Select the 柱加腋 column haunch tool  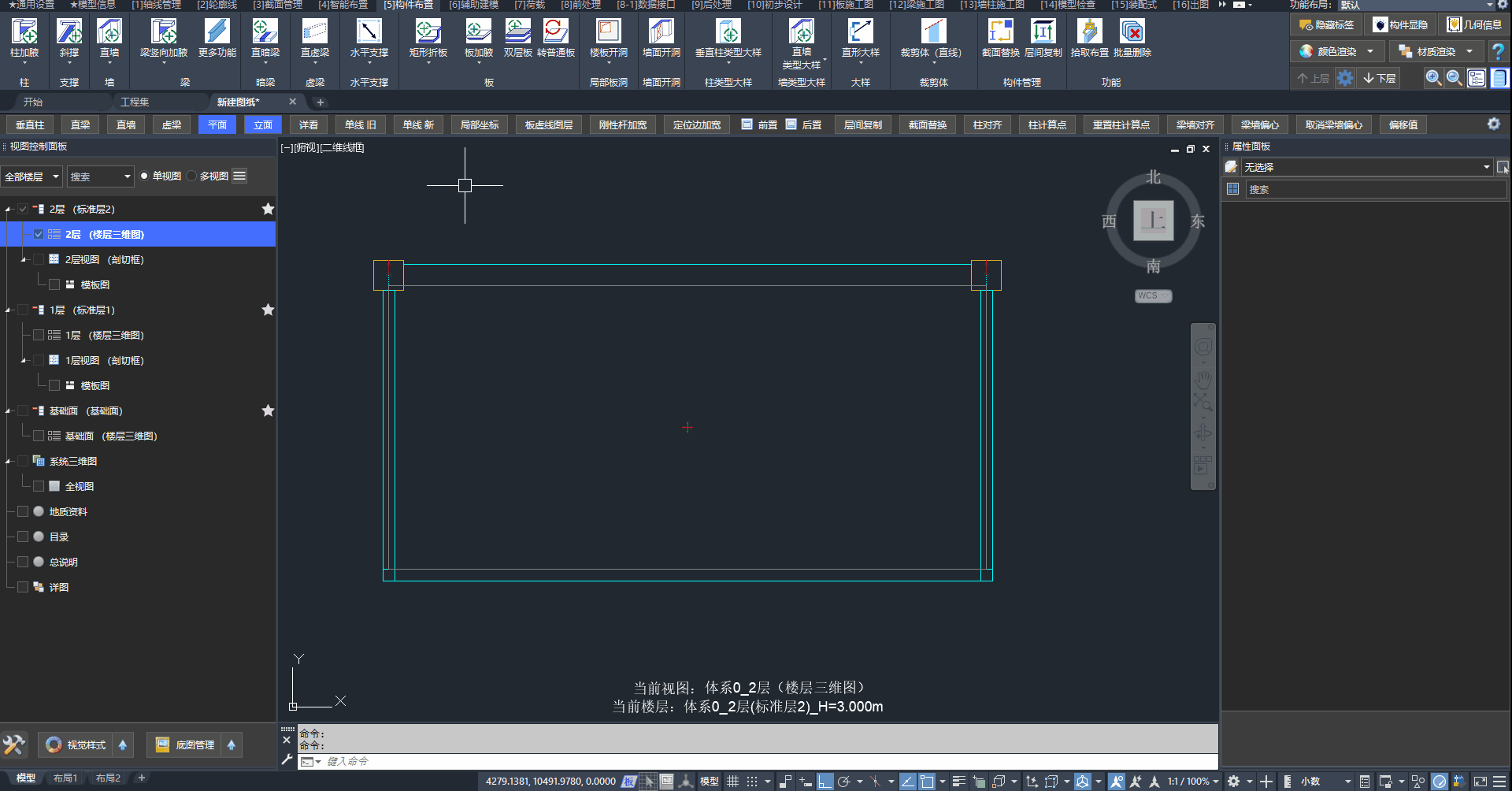point(24,39)
